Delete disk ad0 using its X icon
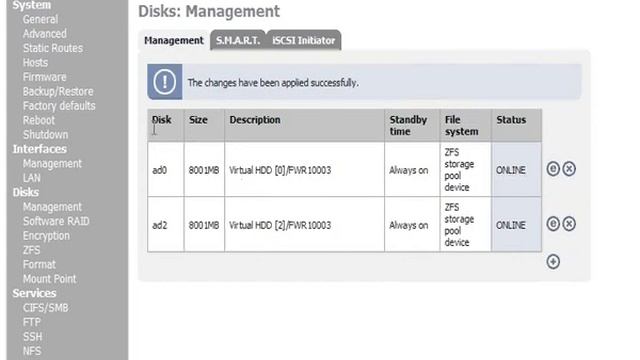The image size is (640, 360). click(569, 169)
